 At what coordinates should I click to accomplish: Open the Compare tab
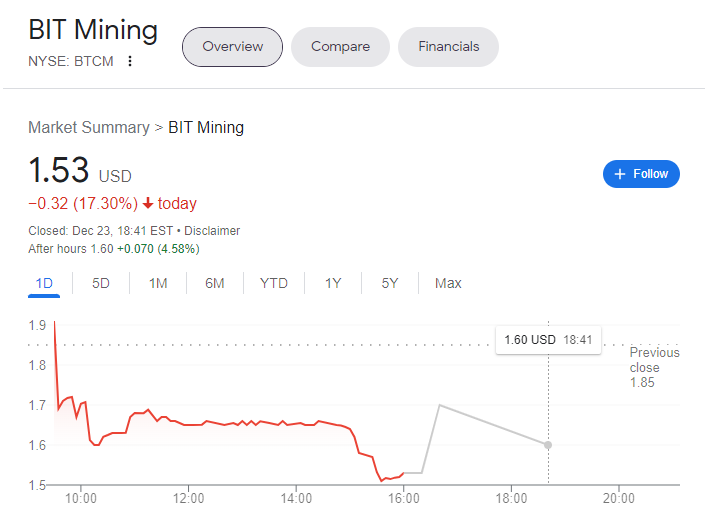click(x=340, y=46)
